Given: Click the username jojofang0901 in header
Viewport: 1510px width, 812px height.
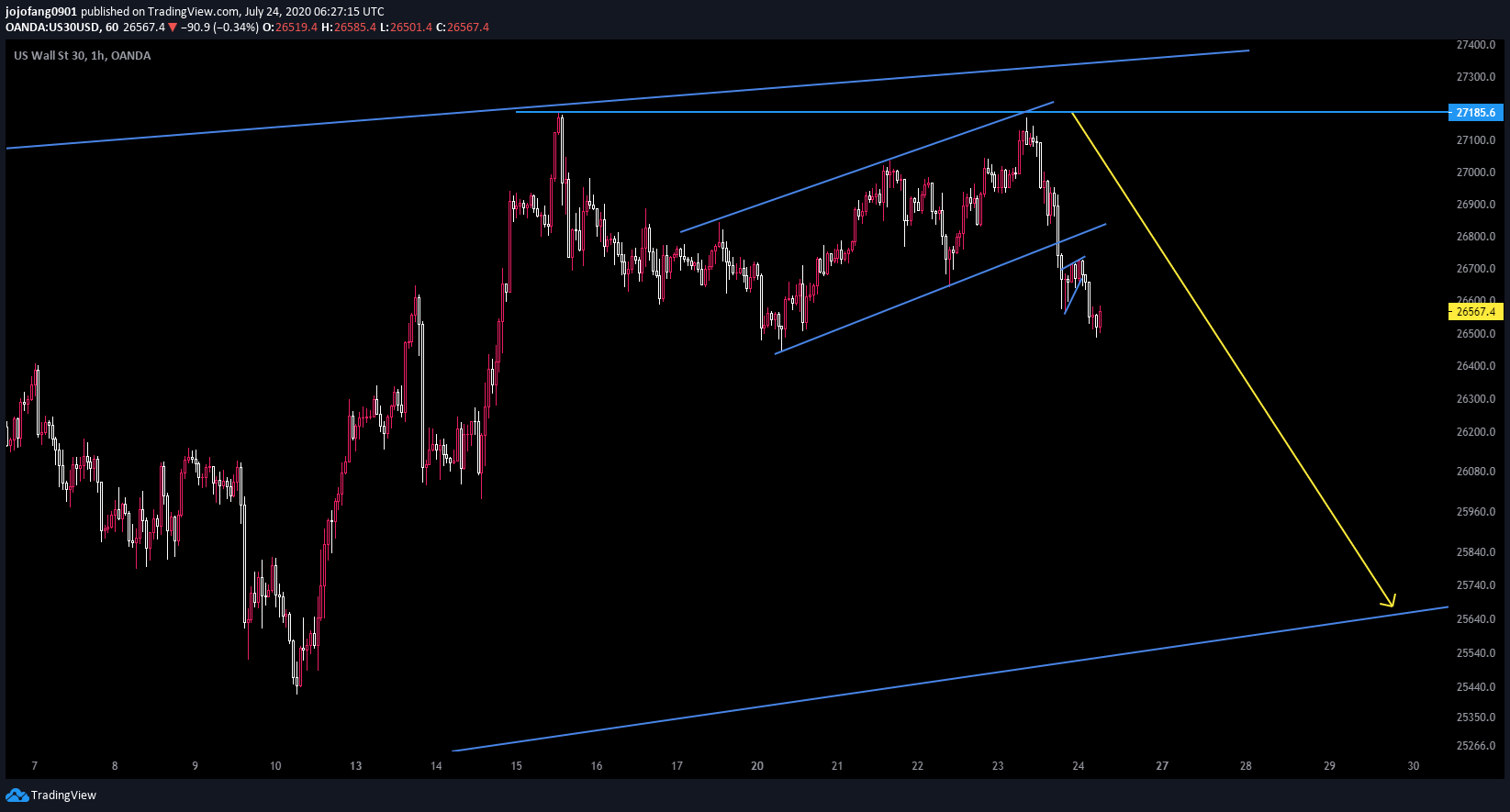Looking at the screenshot, I should 41,12.
